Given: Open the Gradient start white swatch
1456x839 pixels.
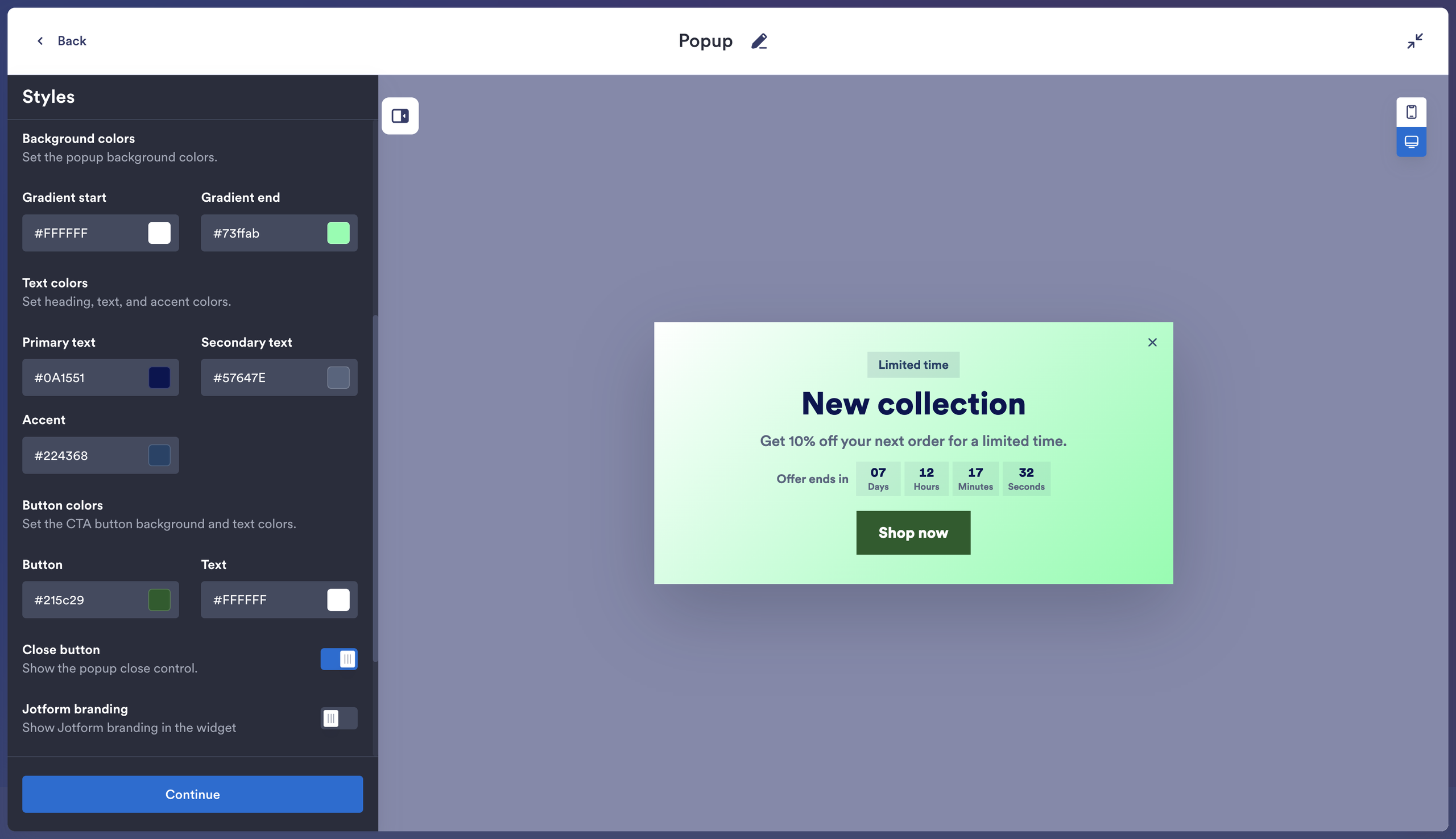Looking at the screenshot, I should (x=159, y=233).
